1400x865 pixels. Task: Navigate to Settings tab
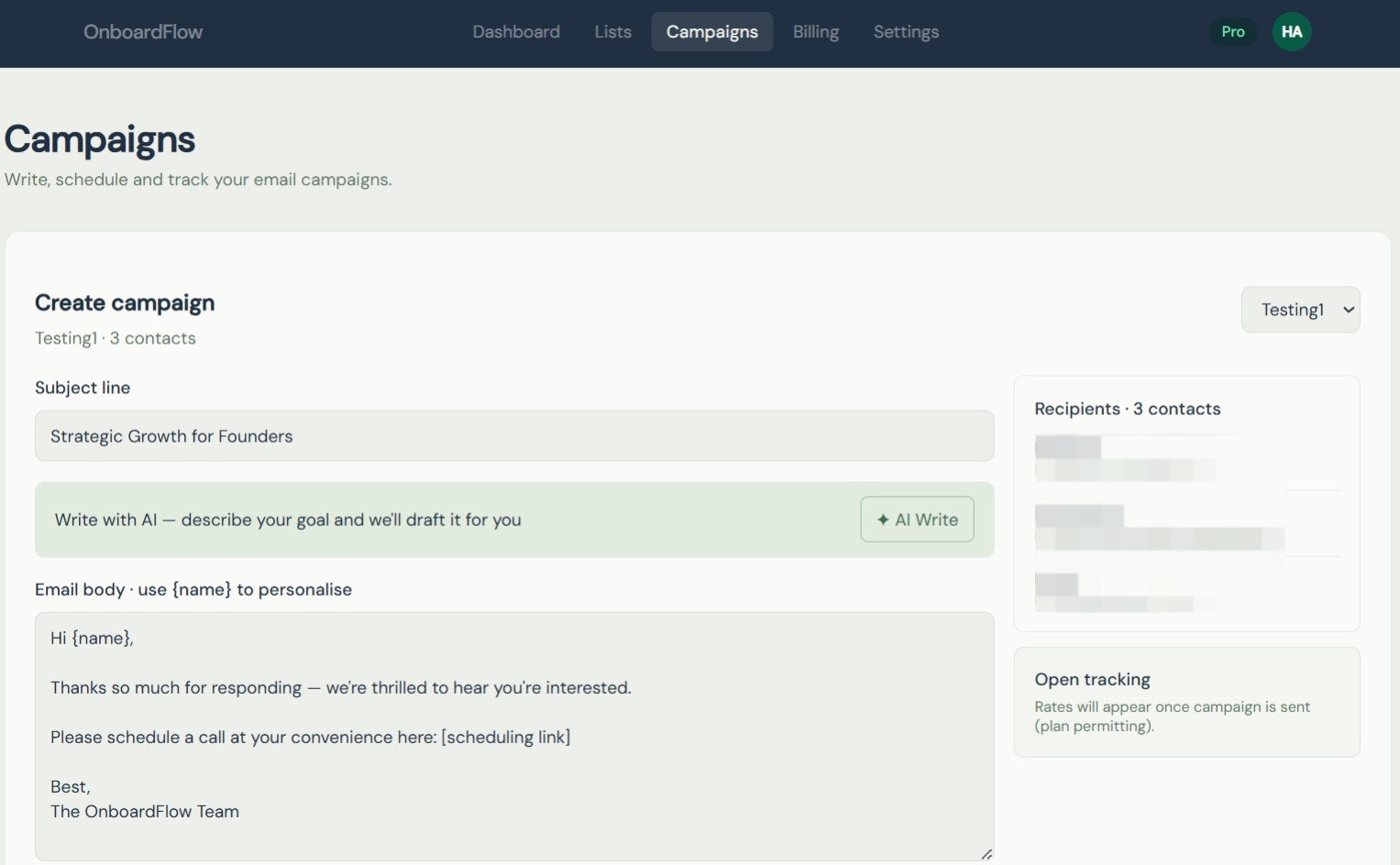tap(906, 32)
